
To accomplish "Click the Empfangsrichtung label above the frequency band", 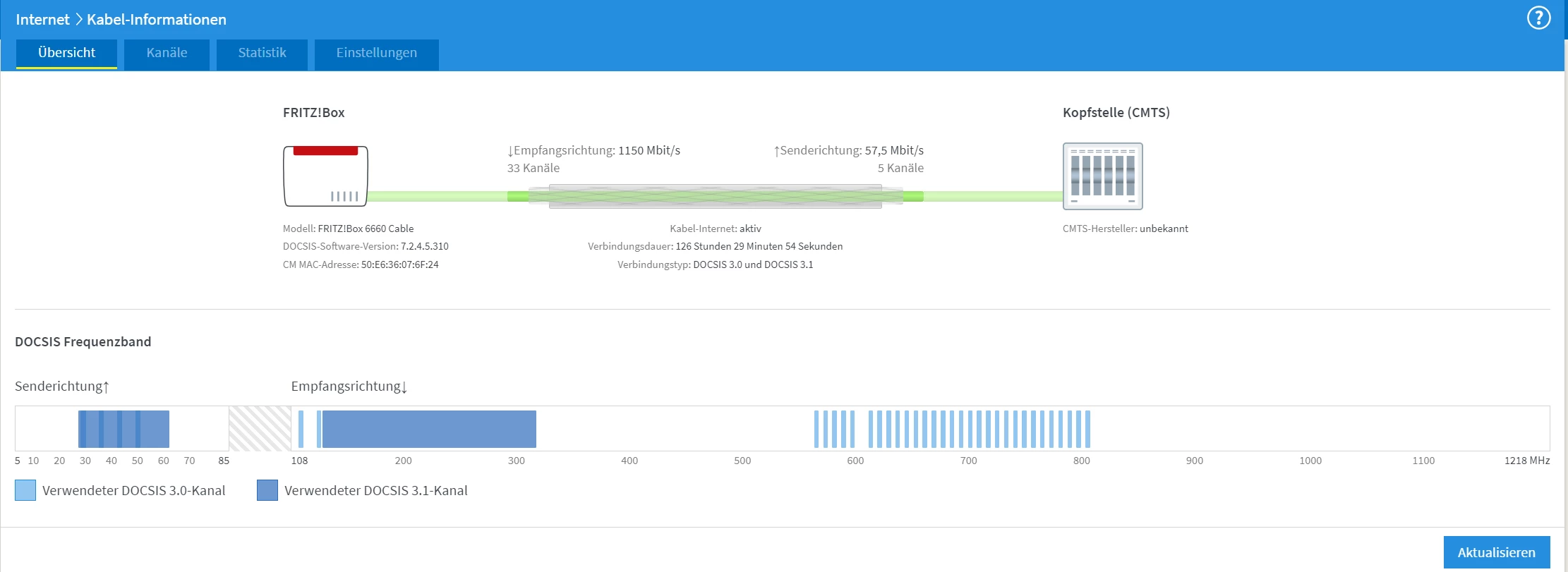I will pyautogui.click(x=349, y=387).
